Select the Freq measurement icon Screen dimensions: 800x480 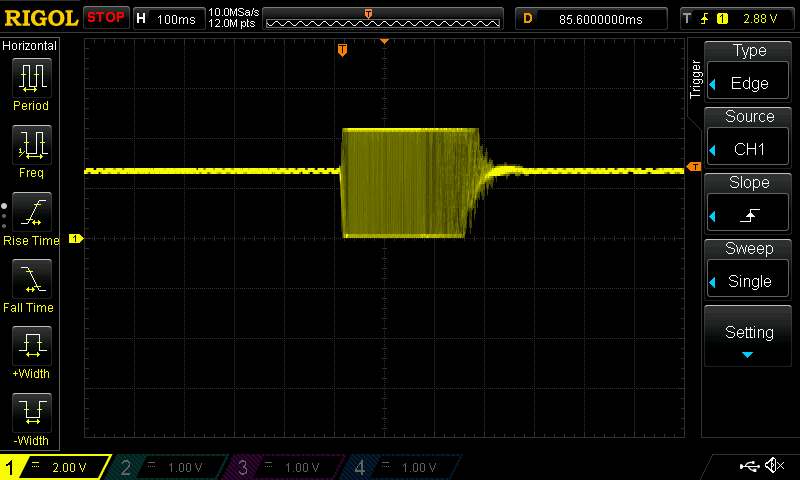click(32, 144)
